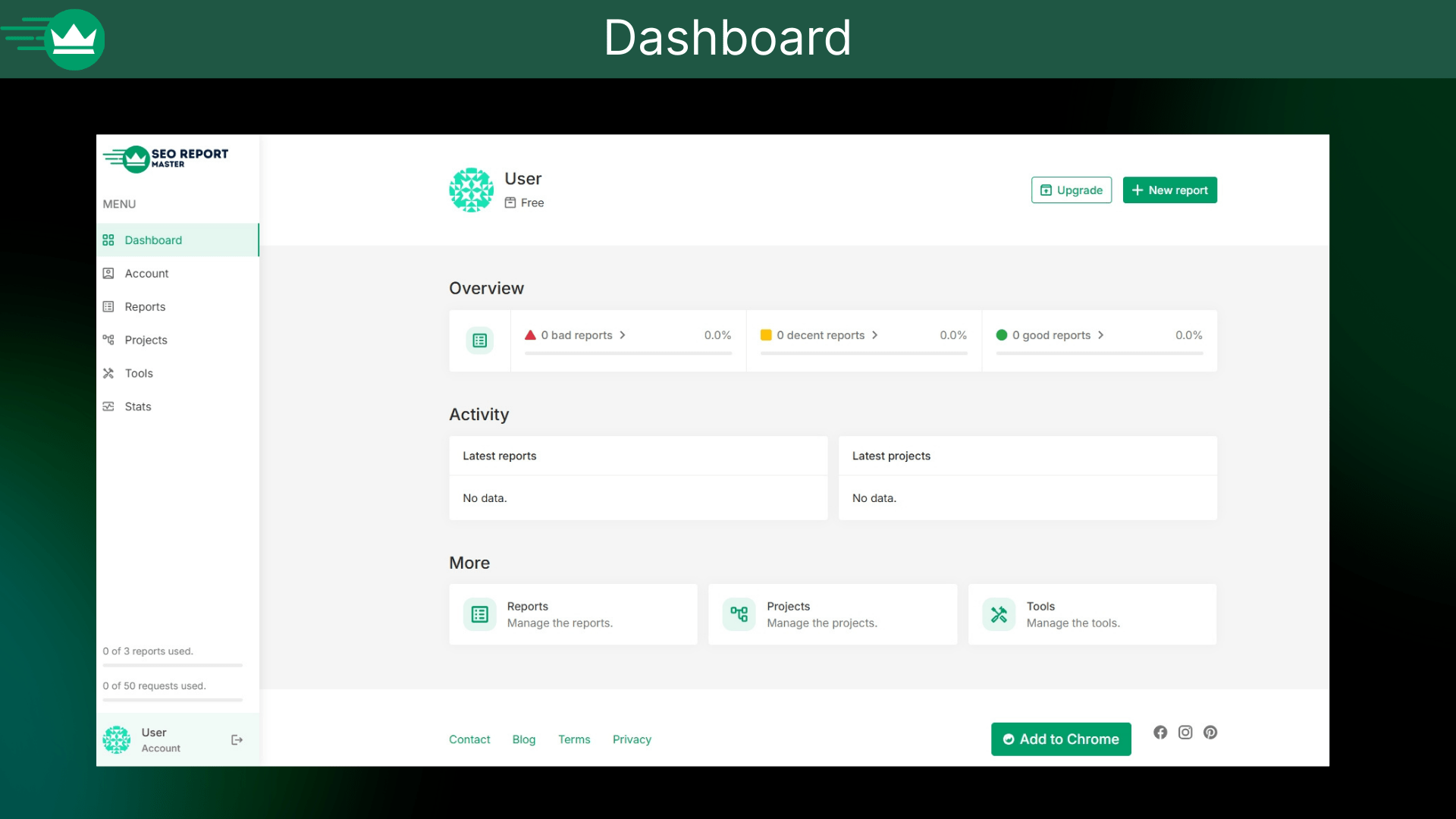Screen dimensions: 1456x819
Task: Select Dashboard in the left menu
Action: click(x=152, y=240)
